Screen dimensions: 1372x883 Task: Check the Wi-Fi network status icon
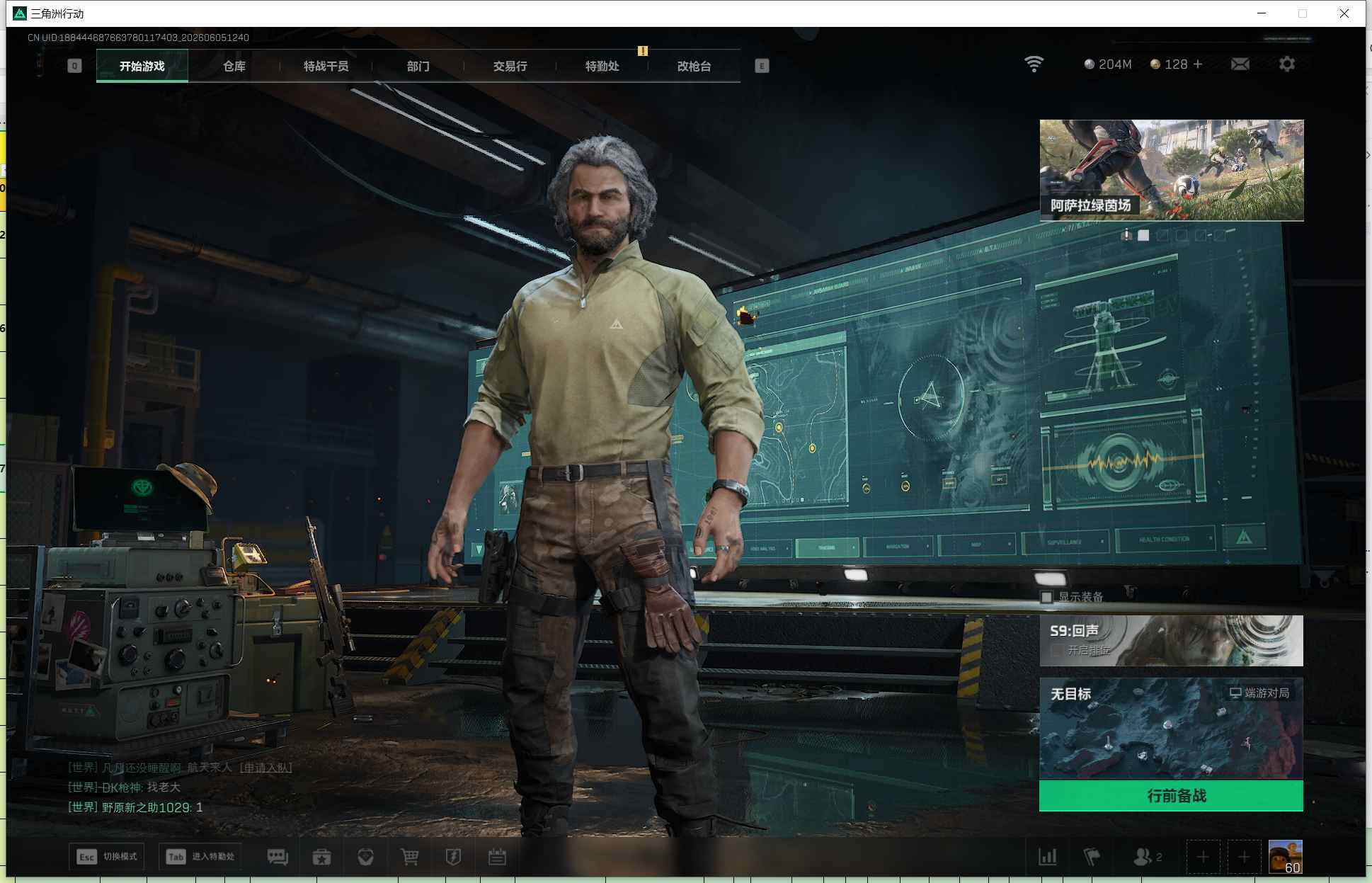[1034, 64]
